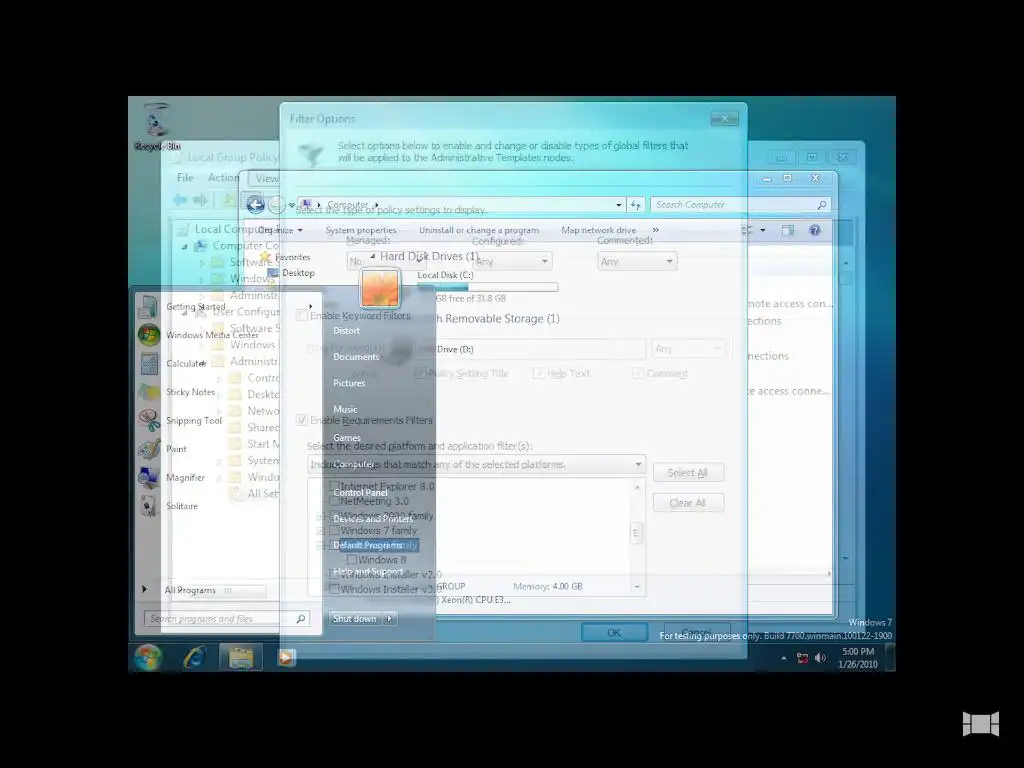Viewport: 1024px width, 768px height.
Task: Open Solitaire from Start menu
Action: pyautogui.click(x=182, y=506)
